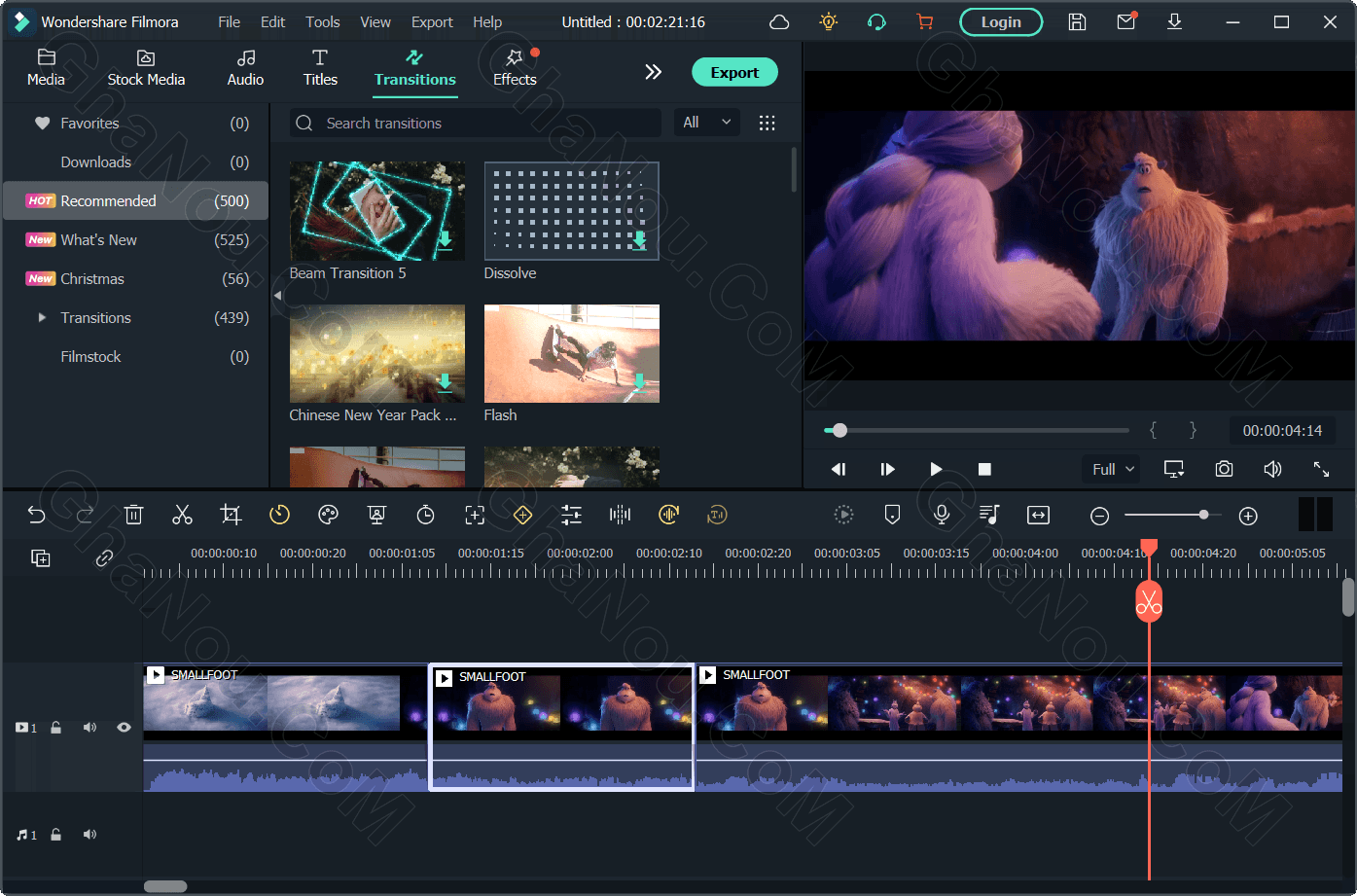1357x896 pixels.
Task: Delete selected clip with trash icon
Action: click(134, 516)
